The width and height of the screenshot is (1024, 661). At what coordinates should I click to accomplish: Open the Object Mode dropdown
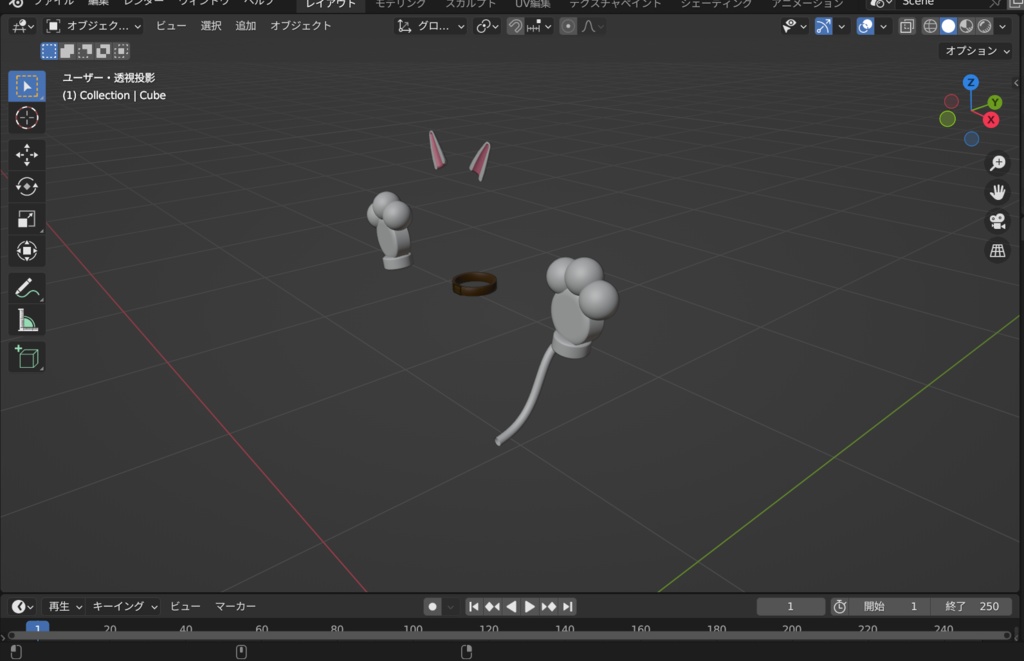93,26
